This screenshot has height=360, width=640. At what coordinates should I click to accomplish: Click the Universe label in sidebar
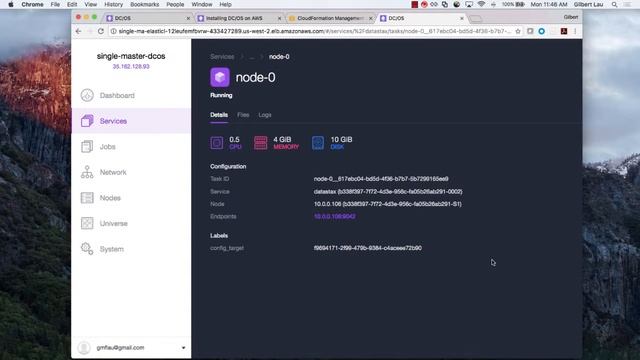(113, 224)
